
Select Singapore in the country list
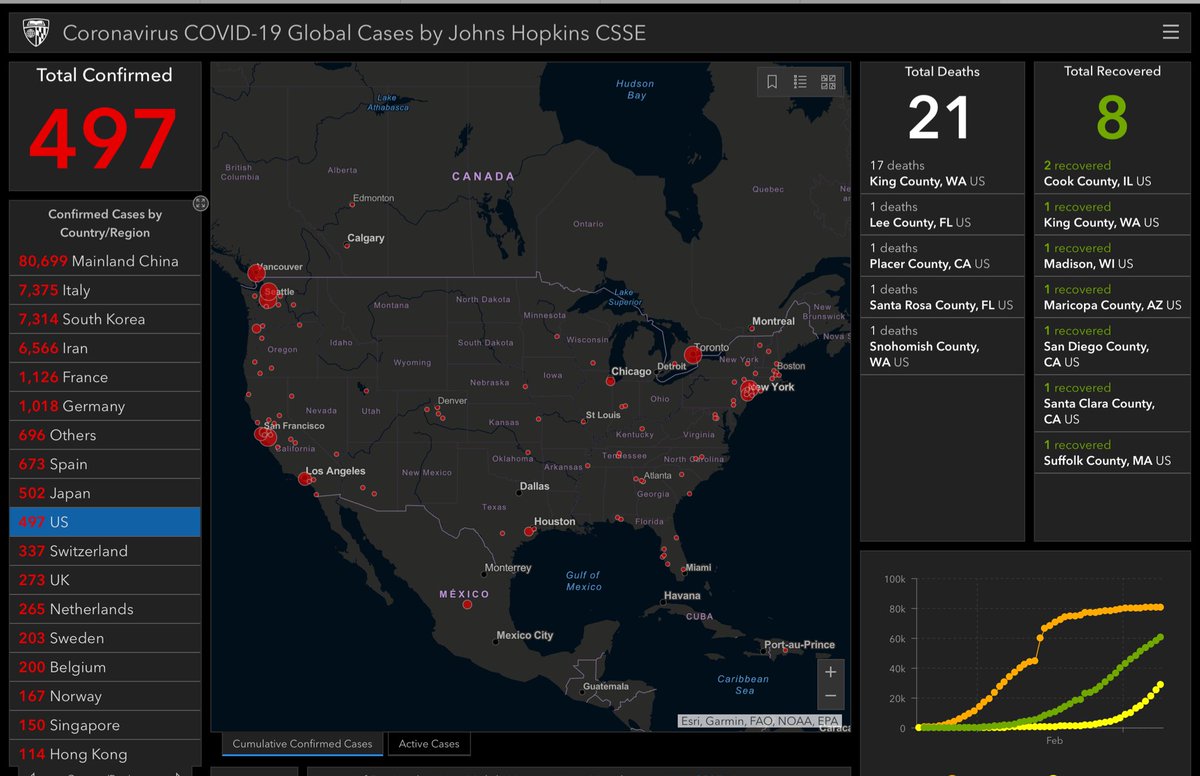[x=105, y=725]
